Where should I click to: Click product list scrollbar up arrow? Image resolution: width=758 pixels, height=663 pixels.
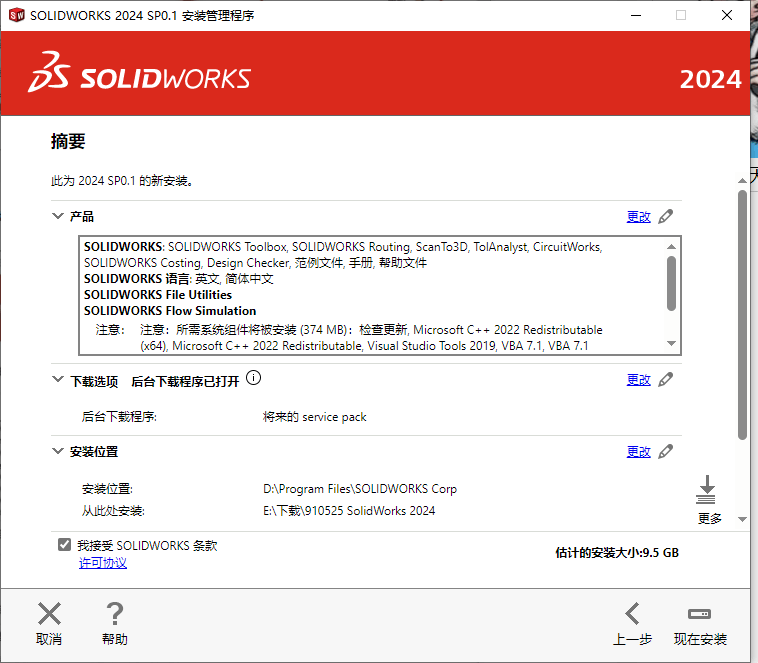[x=671, y=247]
